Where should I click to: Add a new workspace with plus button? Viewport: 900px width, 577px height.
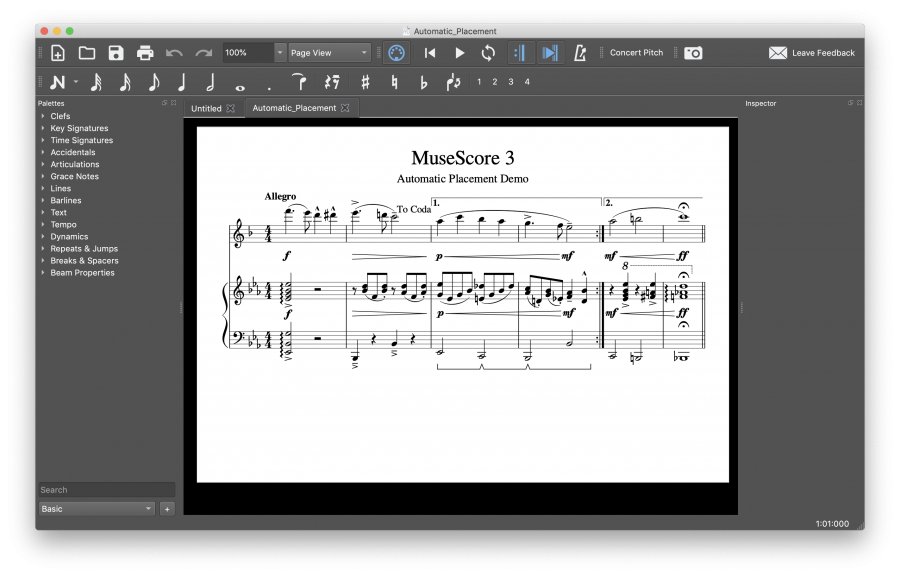[x=167, y=509]
